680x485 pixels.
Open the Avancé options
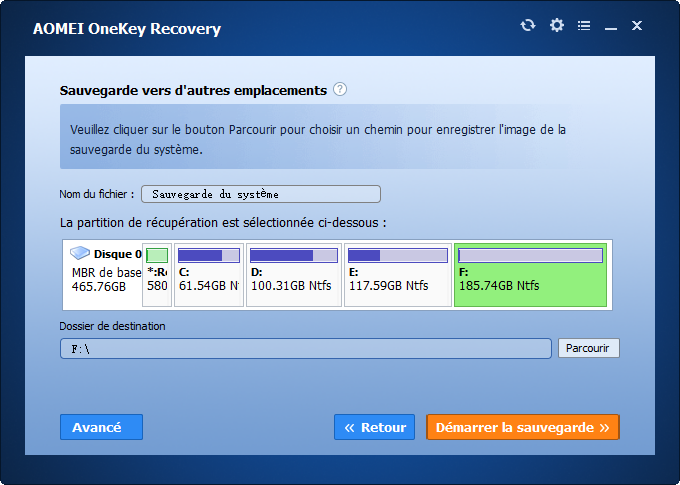[101, 427]
